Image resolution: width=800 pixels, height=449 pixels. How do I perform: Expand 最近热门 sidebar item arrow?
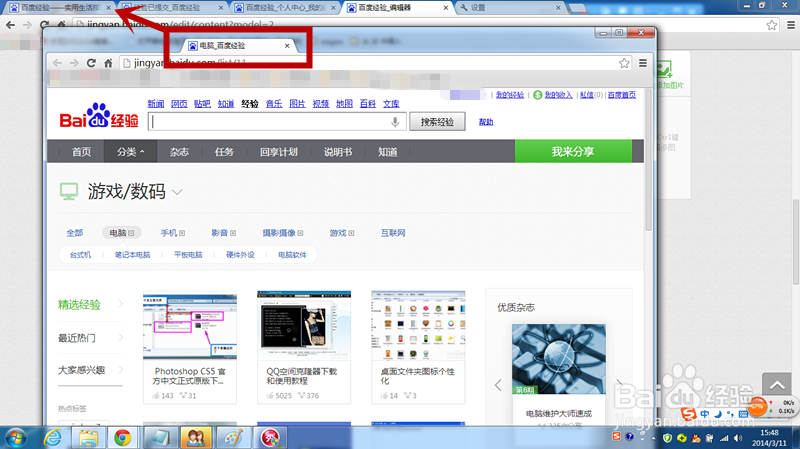click(x=121, y=337)
